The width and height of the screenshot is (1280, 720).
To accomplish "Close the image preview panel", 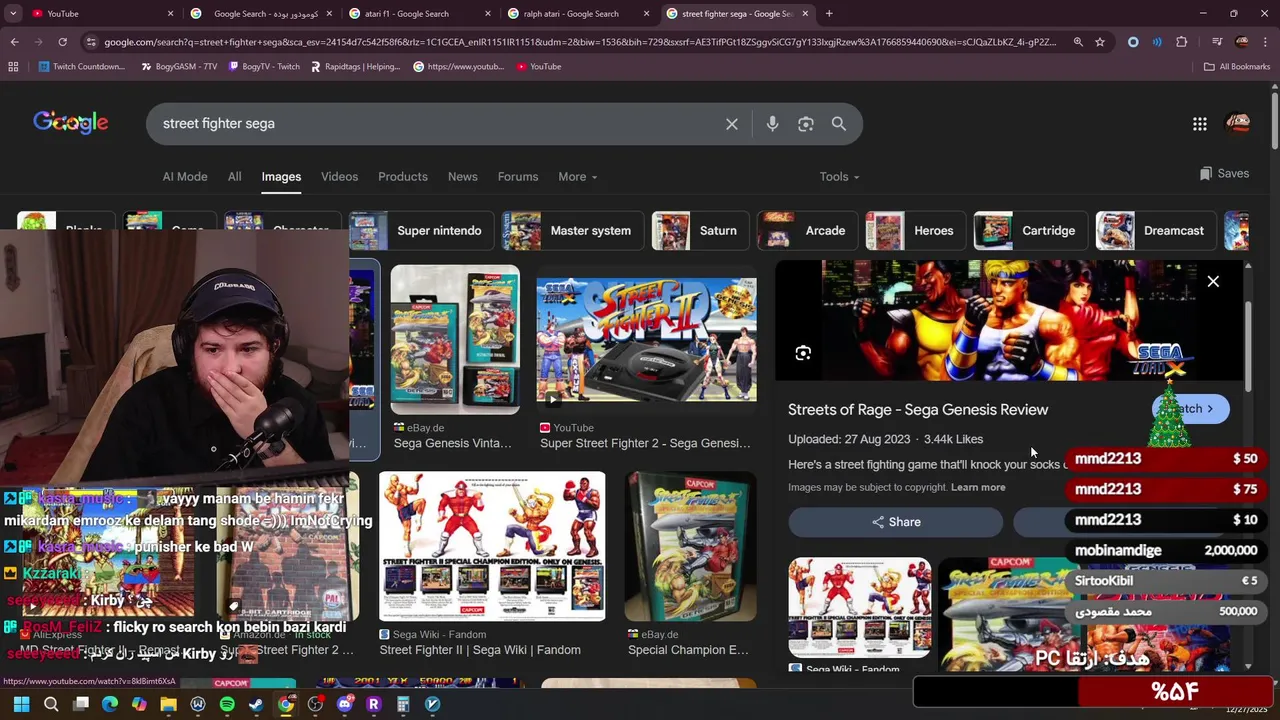I will 1213,282.
